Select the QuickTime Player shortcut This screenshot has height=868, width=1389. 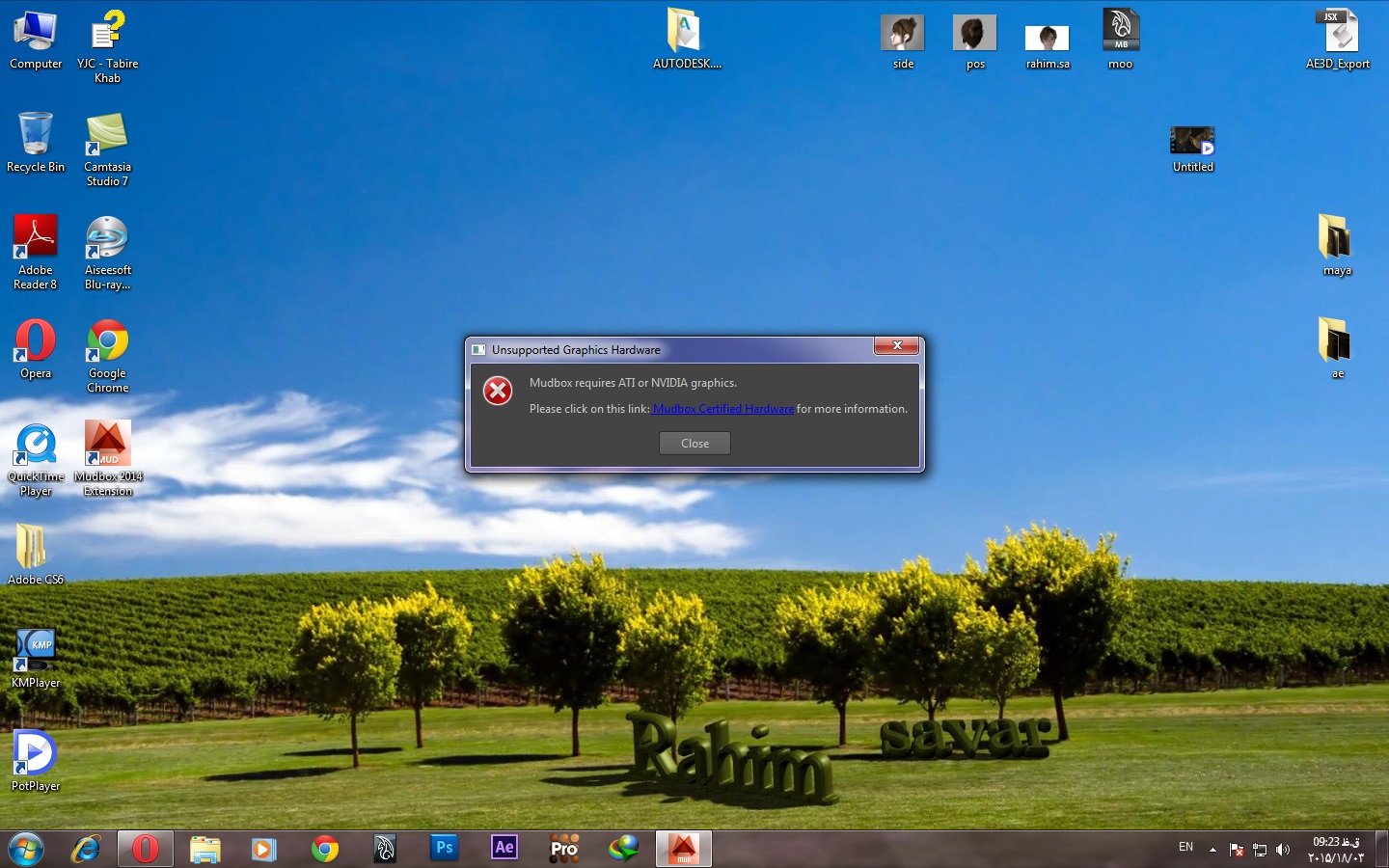(36, 460)
